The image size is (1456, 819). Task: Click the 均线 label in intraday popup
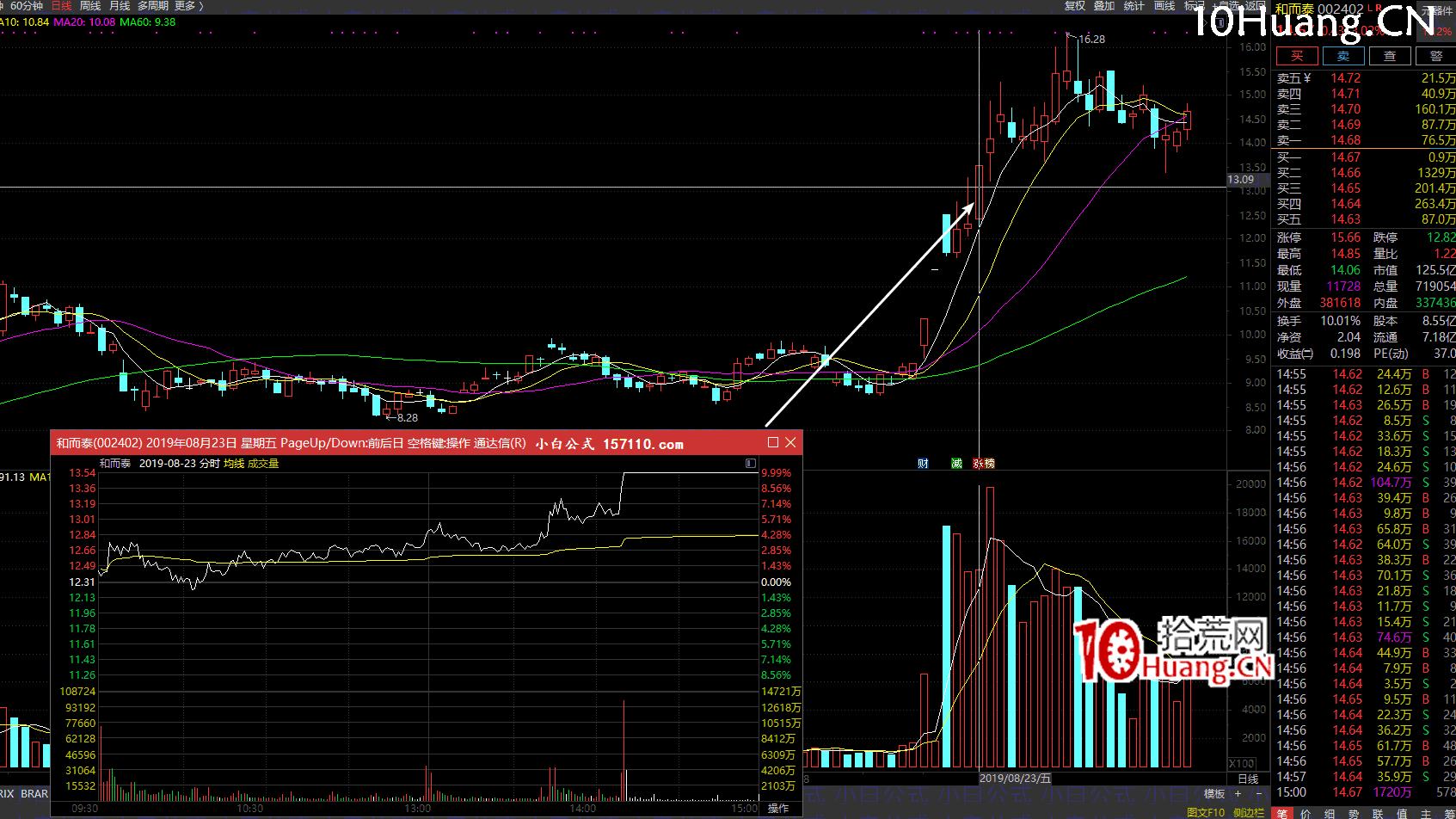coord(234,464)
